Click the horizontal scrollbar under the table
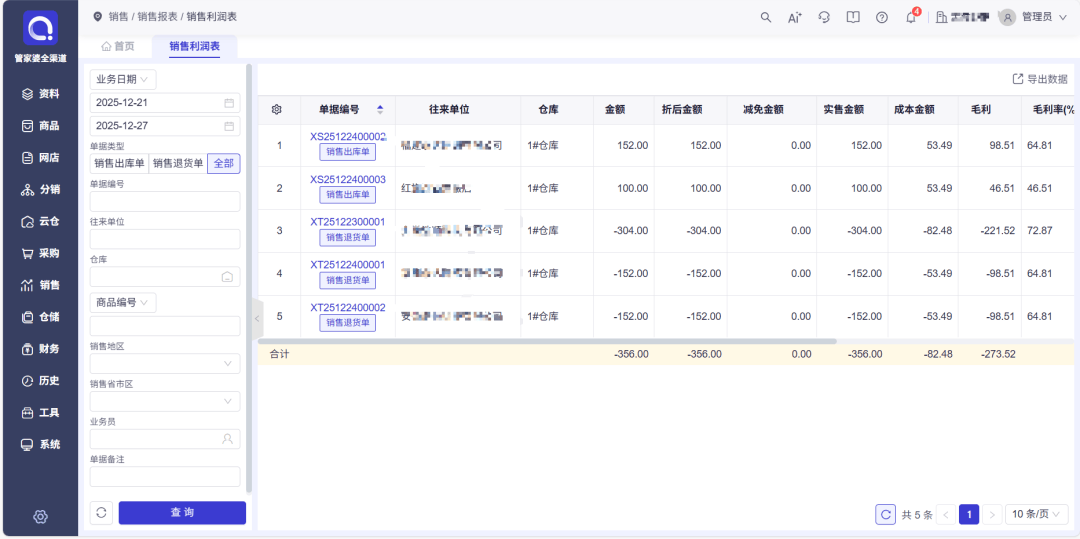1080x539 pixels. point(550,341)
